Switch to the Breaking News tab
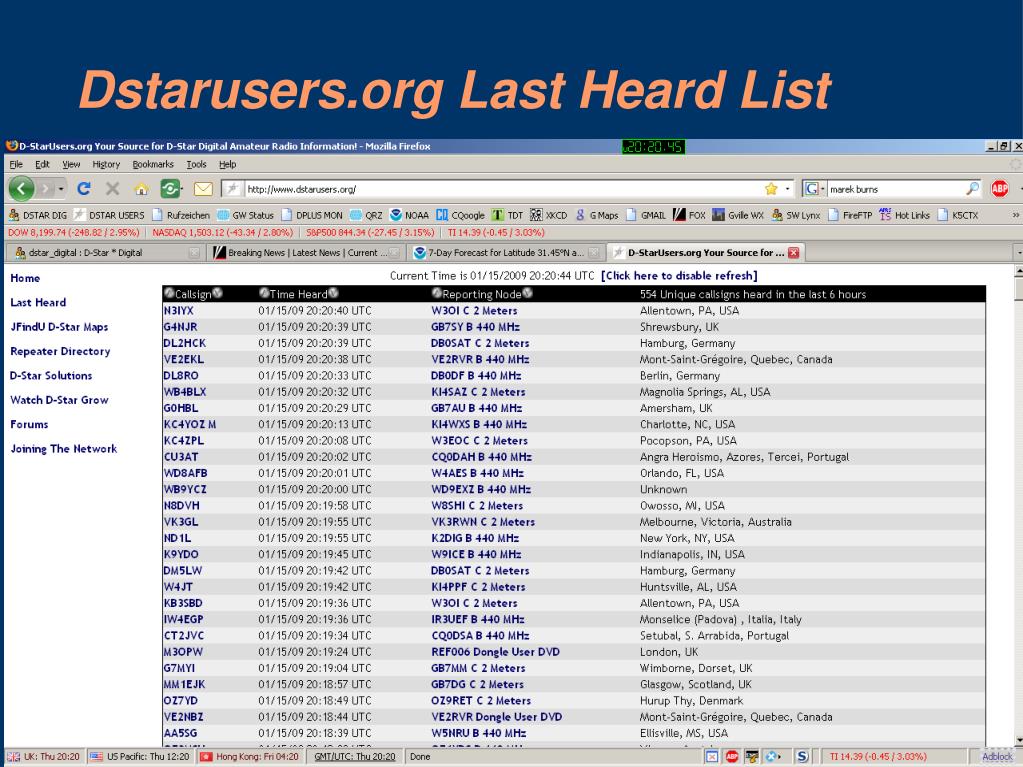 tap(305, 252)
